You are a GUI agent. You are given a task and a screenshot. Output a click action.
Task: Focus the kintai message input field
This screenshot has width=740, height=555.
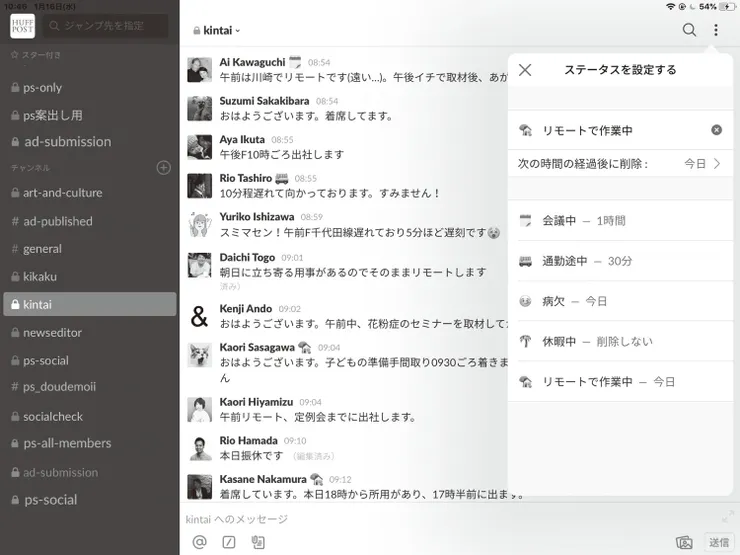448,519
